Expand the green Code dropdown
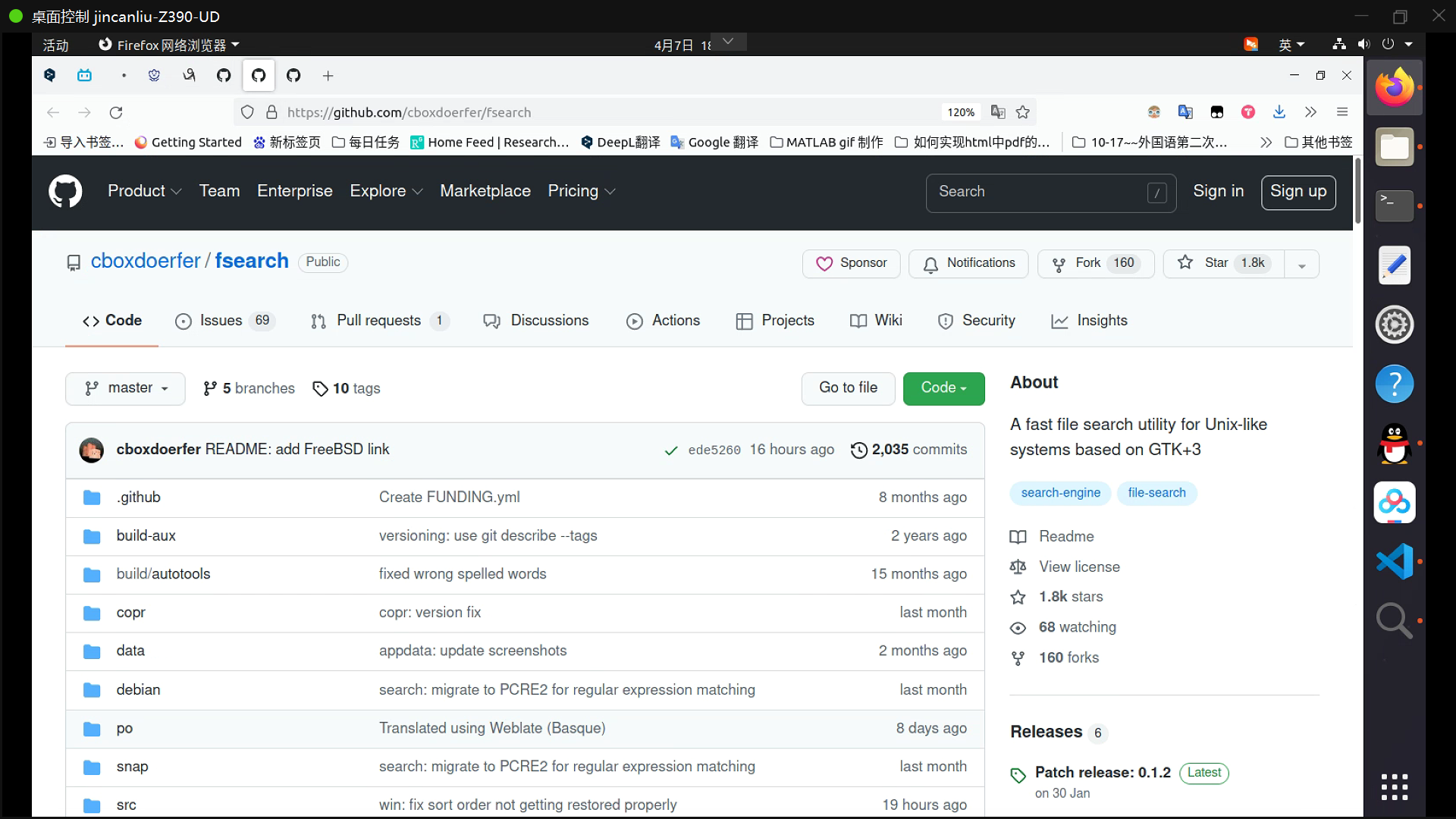This screenshot has width=1456, height=819. coord(943,388)
